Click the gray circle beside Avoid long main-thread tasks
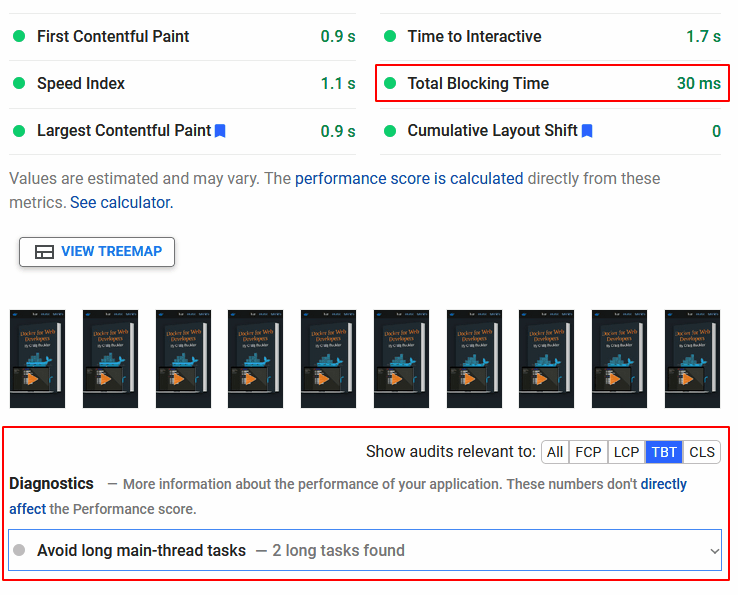 (x=19, y=550)
